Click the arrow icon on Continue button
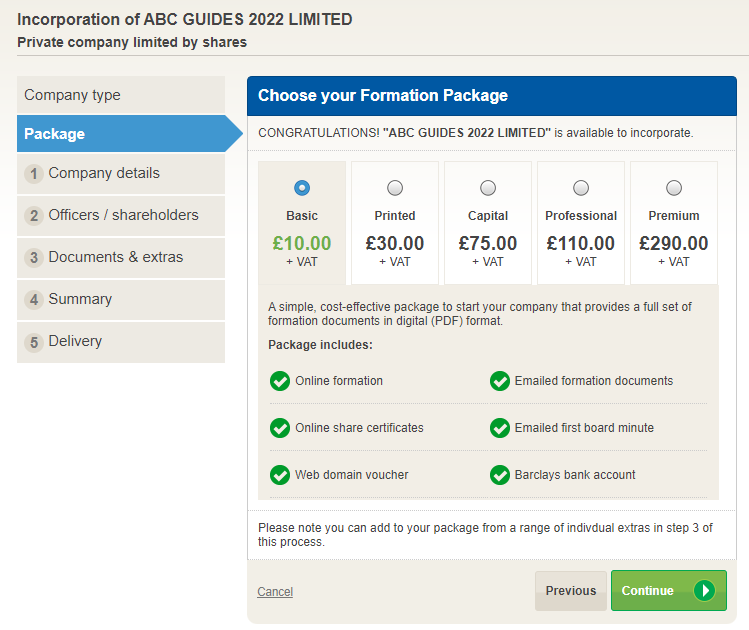The width and height of the screenshot is (749, 630). 705,591
